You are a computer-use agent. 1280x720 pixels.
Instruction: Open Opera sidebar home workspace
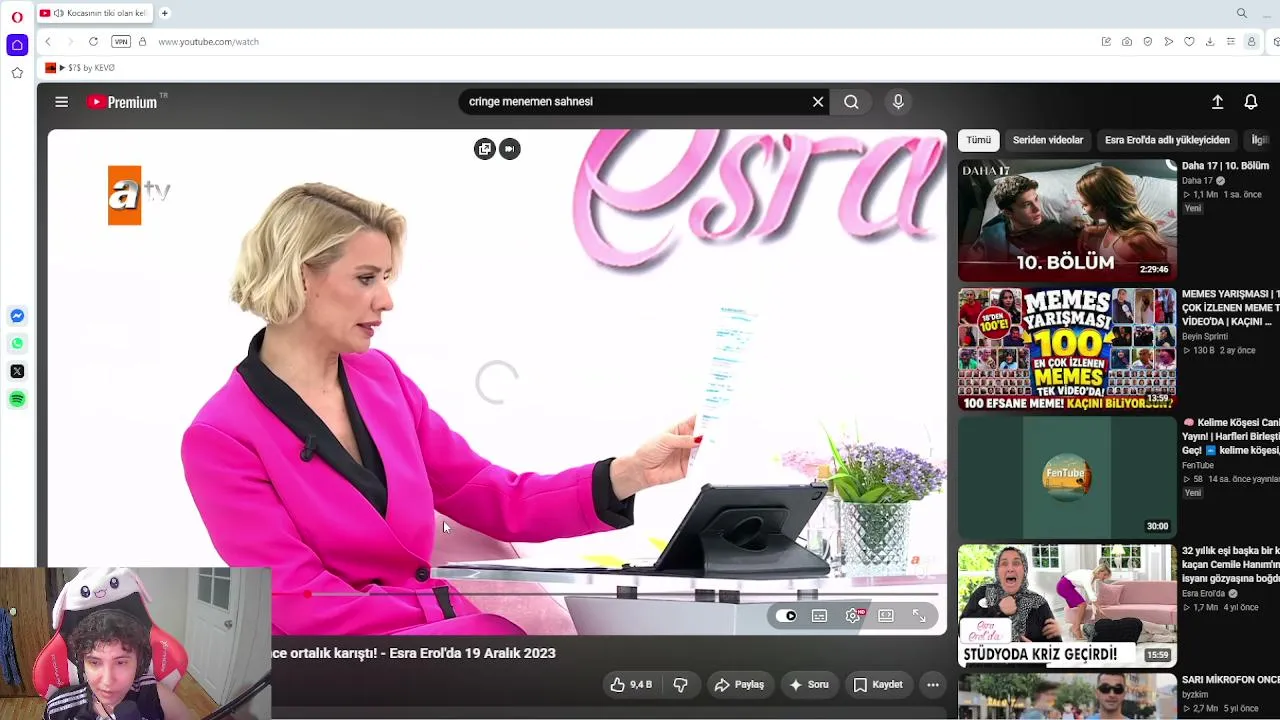(x=17, y=45)
